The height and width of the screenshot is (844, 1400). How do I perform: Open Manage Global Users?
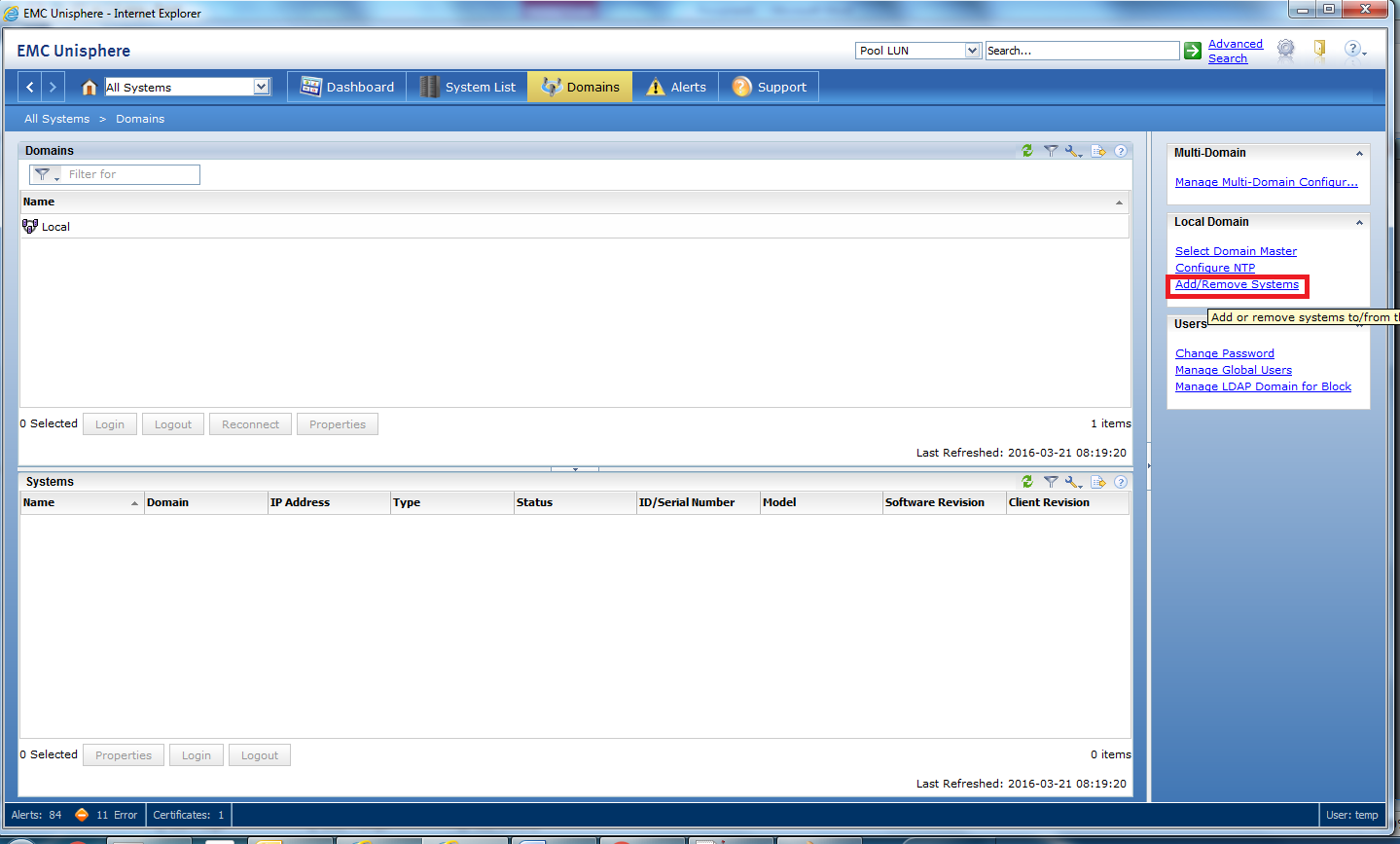pyautogui.click(x=1233, y=370)
